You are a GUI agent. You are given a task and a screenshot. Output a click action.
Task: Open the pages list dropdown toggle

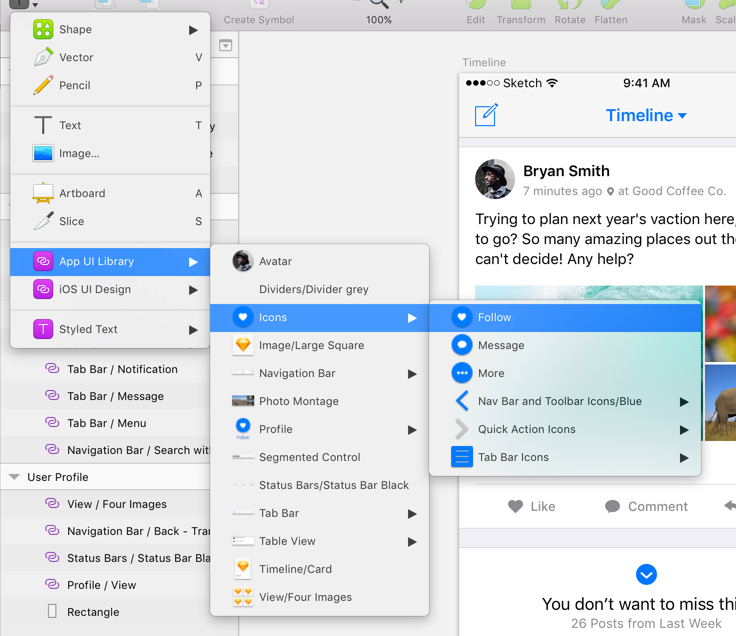point(226,46)
